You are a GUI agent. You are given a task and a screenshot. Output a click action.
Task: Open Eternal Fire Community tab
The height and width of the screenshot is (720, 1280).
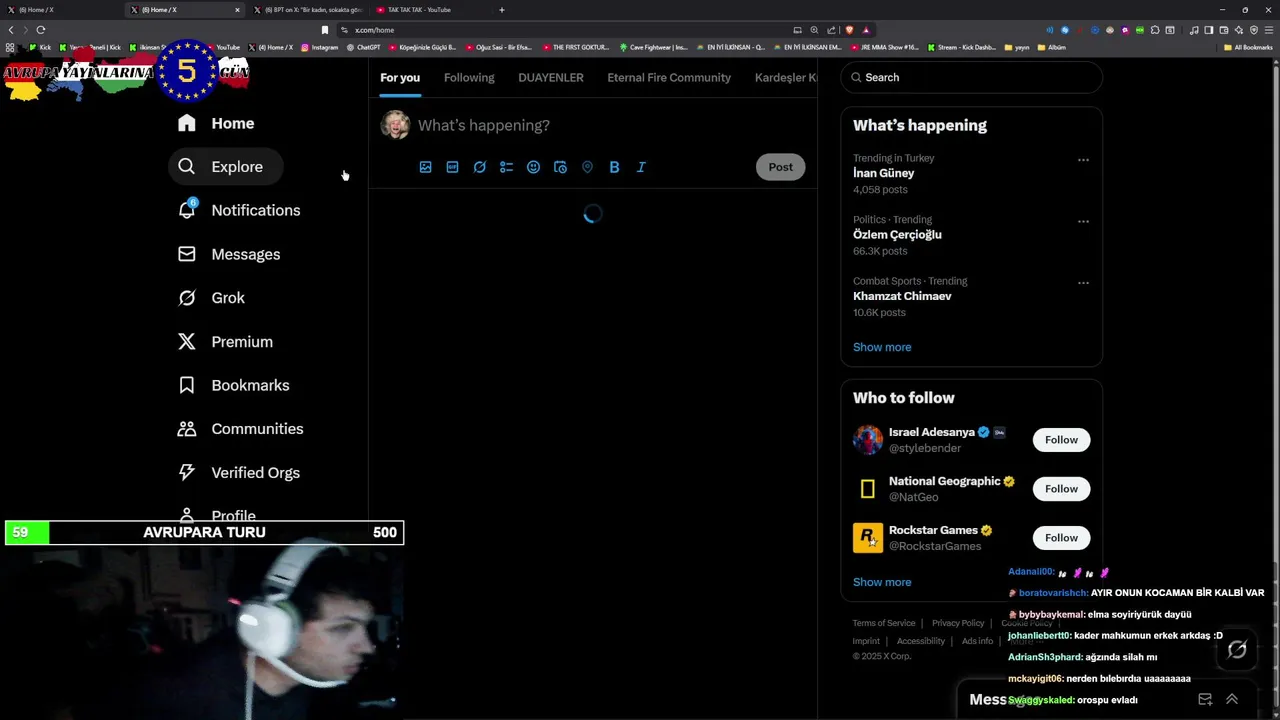pos(669,78)
